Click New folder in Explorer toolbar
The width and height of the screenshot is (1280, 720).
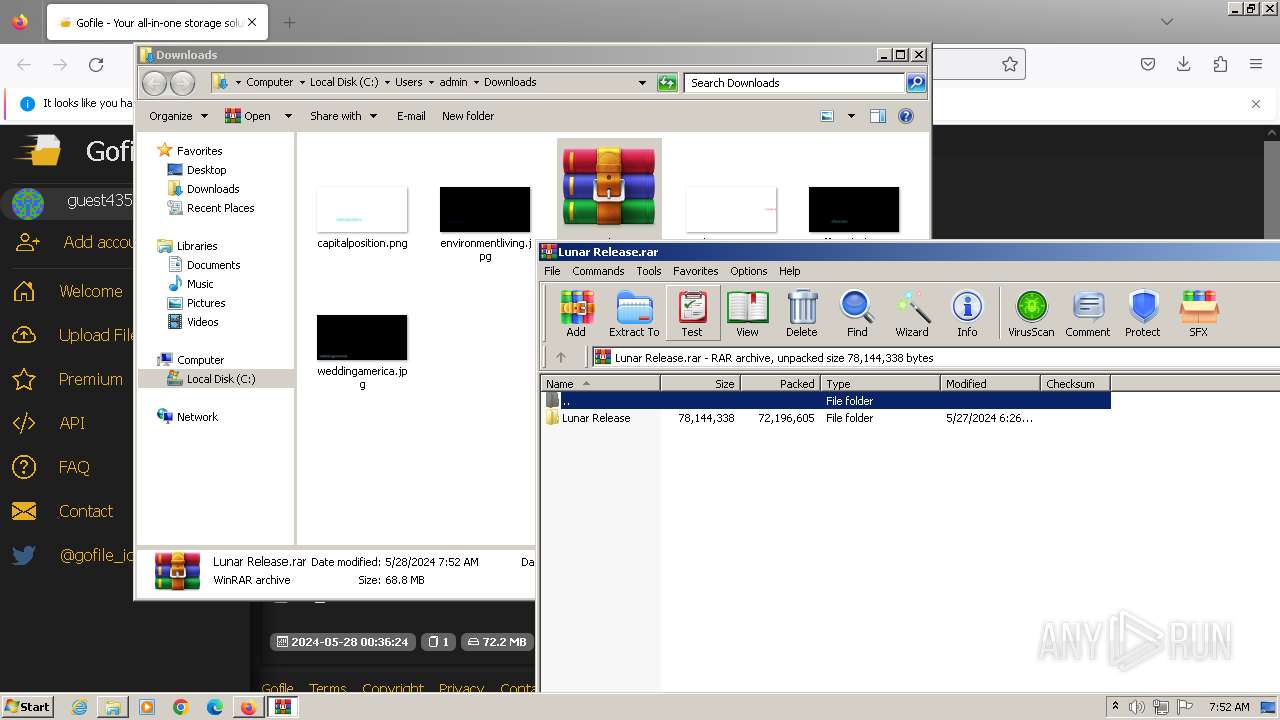(x=468, y=116)
